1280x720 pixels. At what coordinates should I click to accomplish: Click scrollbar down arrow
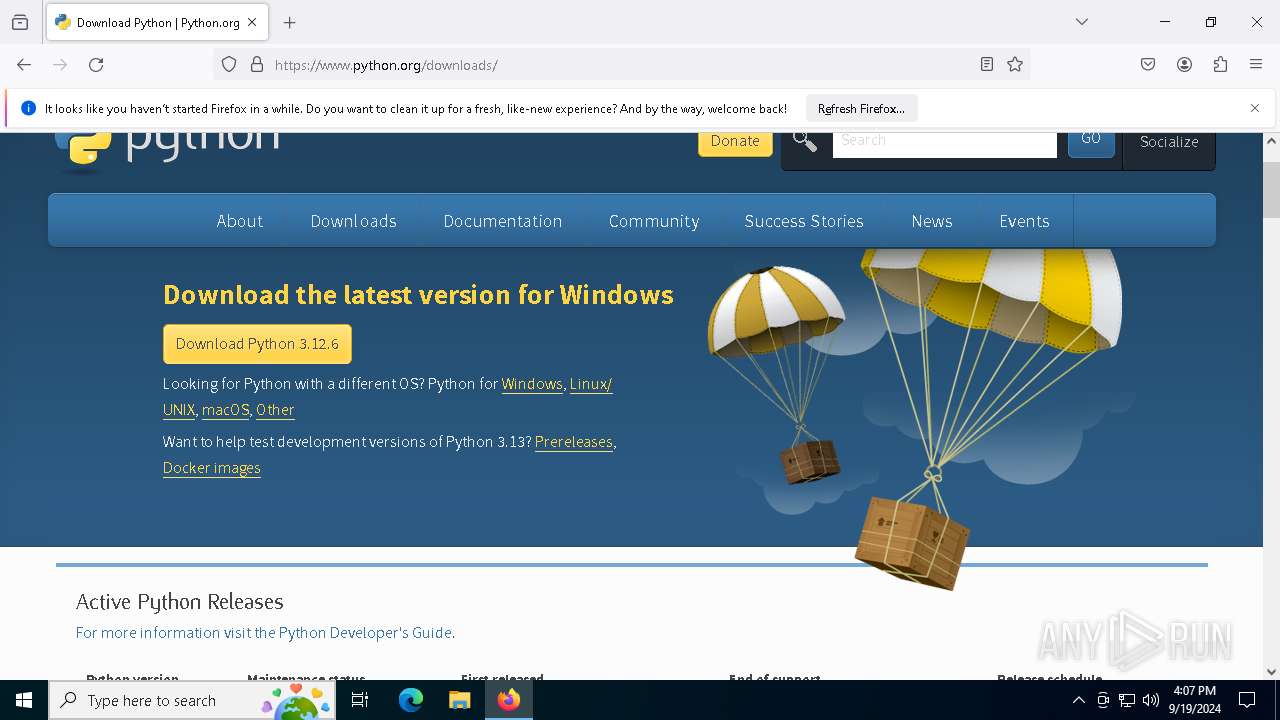tap(1271, 672)
